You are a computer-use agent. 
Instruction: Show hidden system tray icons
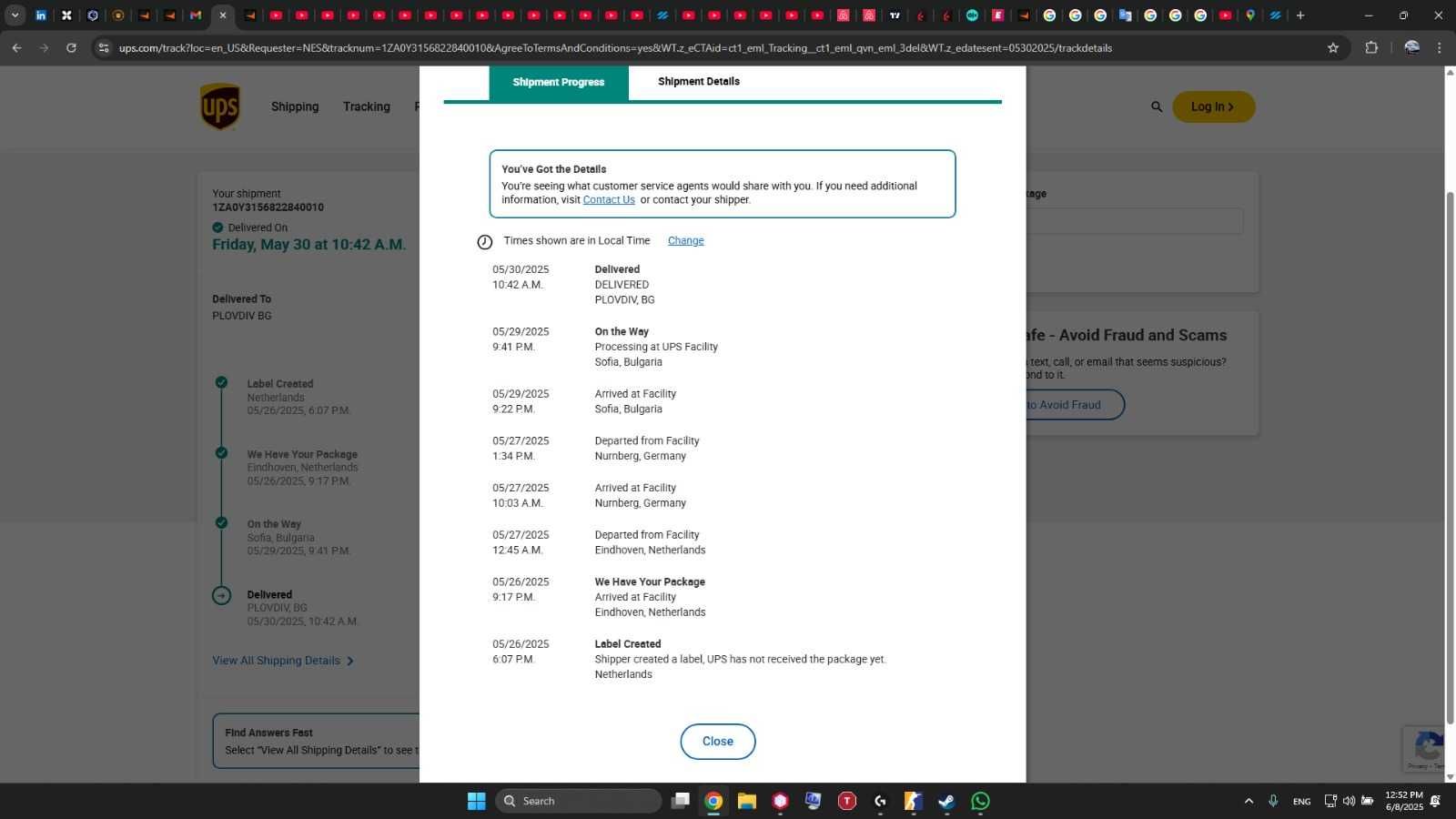[x=1249, y=801]
